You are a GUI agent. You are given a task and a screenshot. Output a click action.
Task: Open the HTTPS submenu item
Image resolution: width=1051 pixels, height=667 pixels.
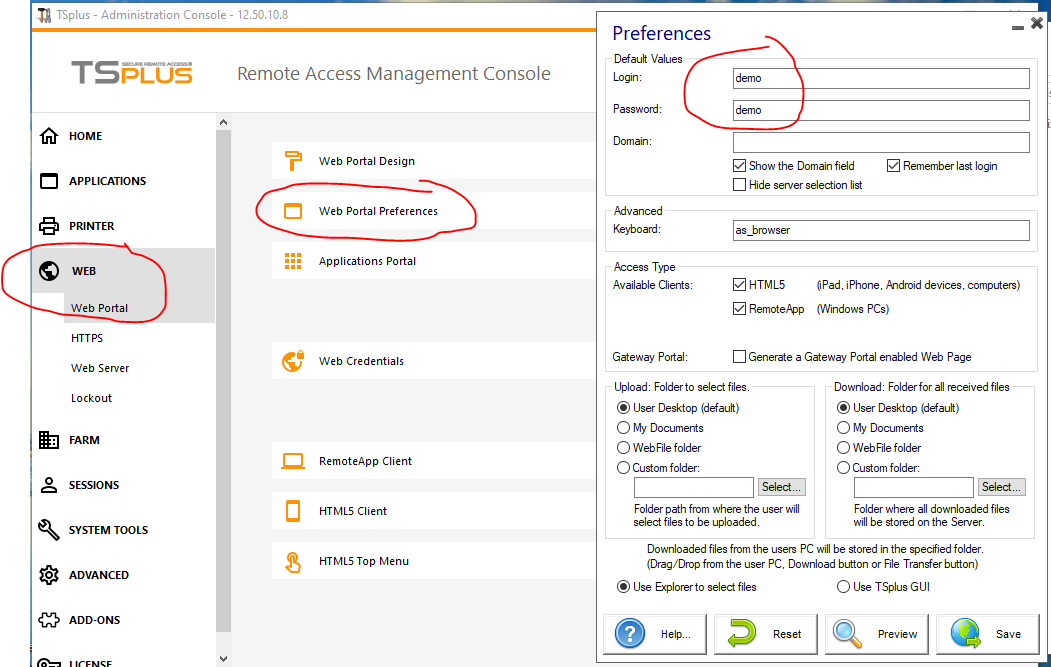[87, 338]
